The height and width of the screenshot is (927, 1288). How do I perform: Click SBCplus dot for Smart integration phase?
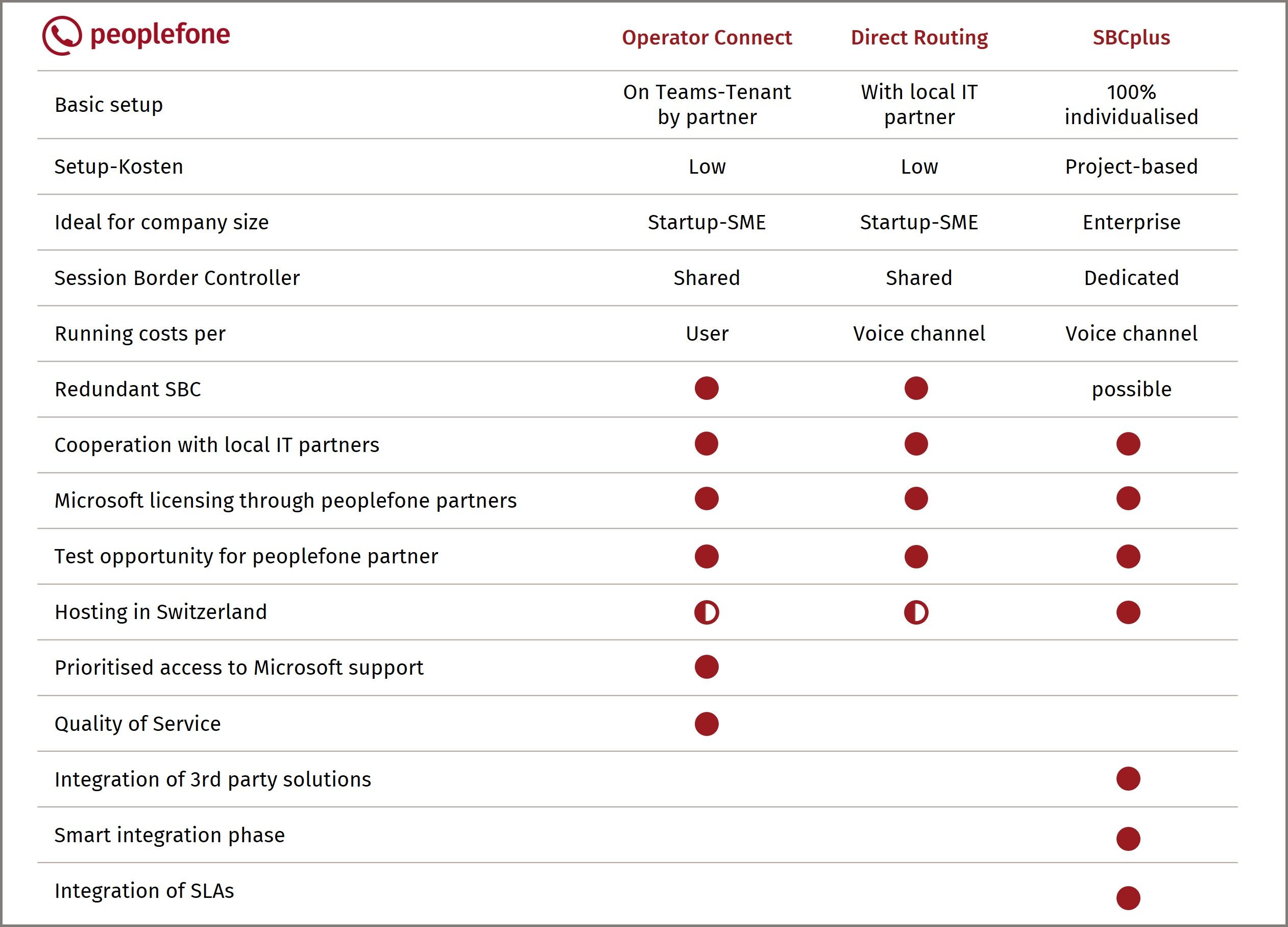[x=1128, y=839]
